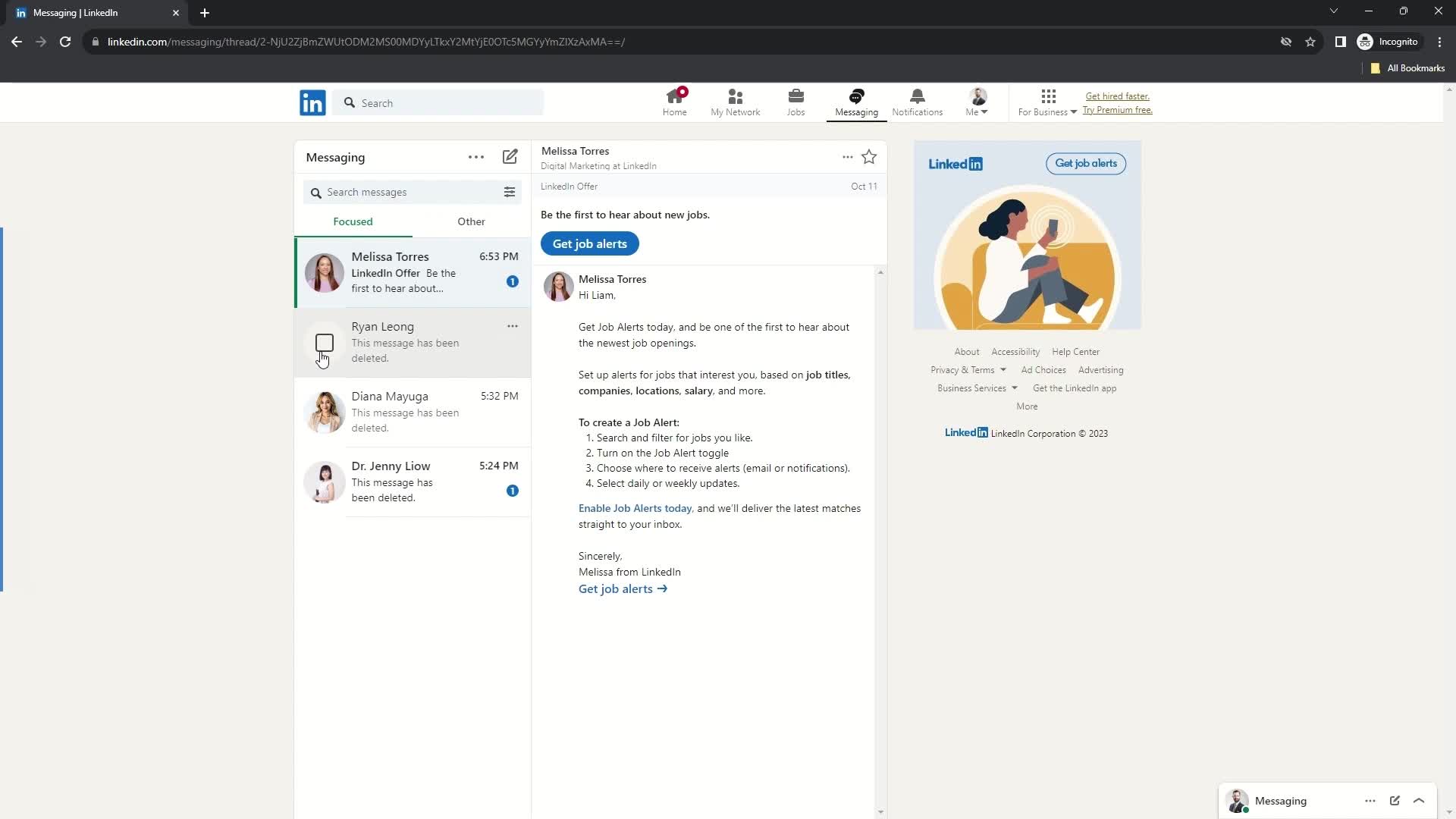1456x819 pixels.
Task: Click the Get job alerts button
Action: click(589, 243)
